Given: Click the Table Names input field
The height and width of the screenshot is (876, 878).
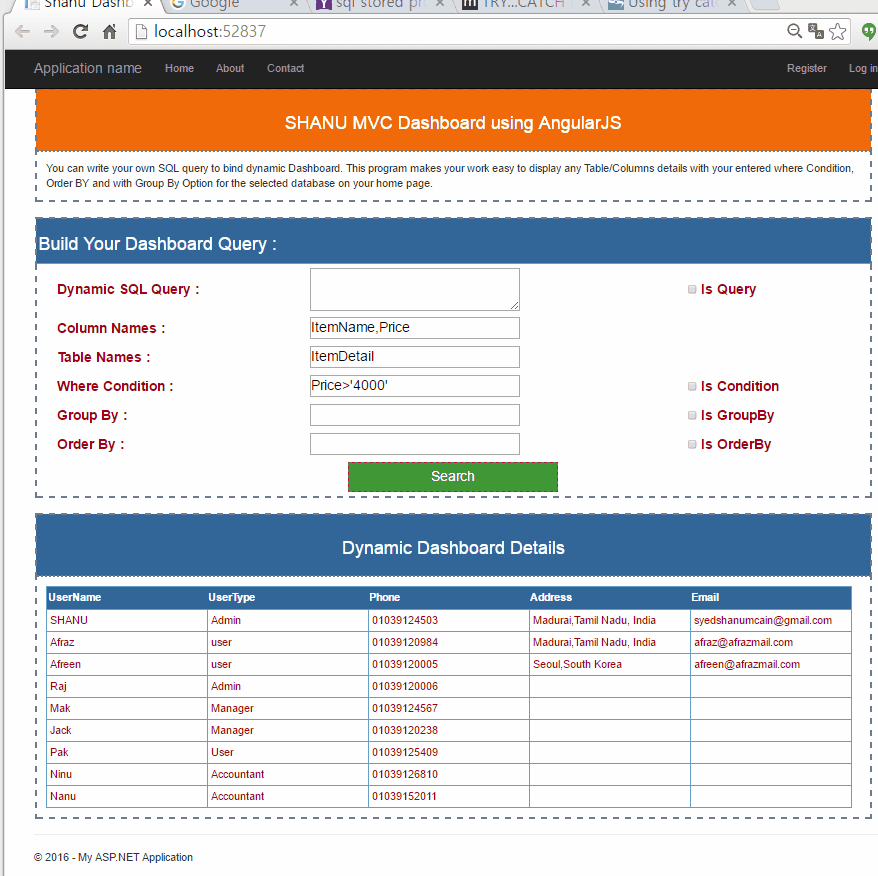Looking at the screenshot, I should [415, 357].
